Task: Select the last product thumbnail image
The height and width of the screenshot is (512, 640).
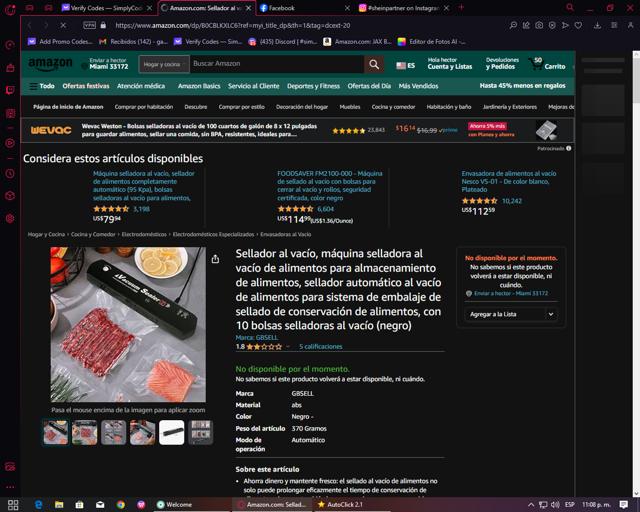Action: [x=200, y=432]
